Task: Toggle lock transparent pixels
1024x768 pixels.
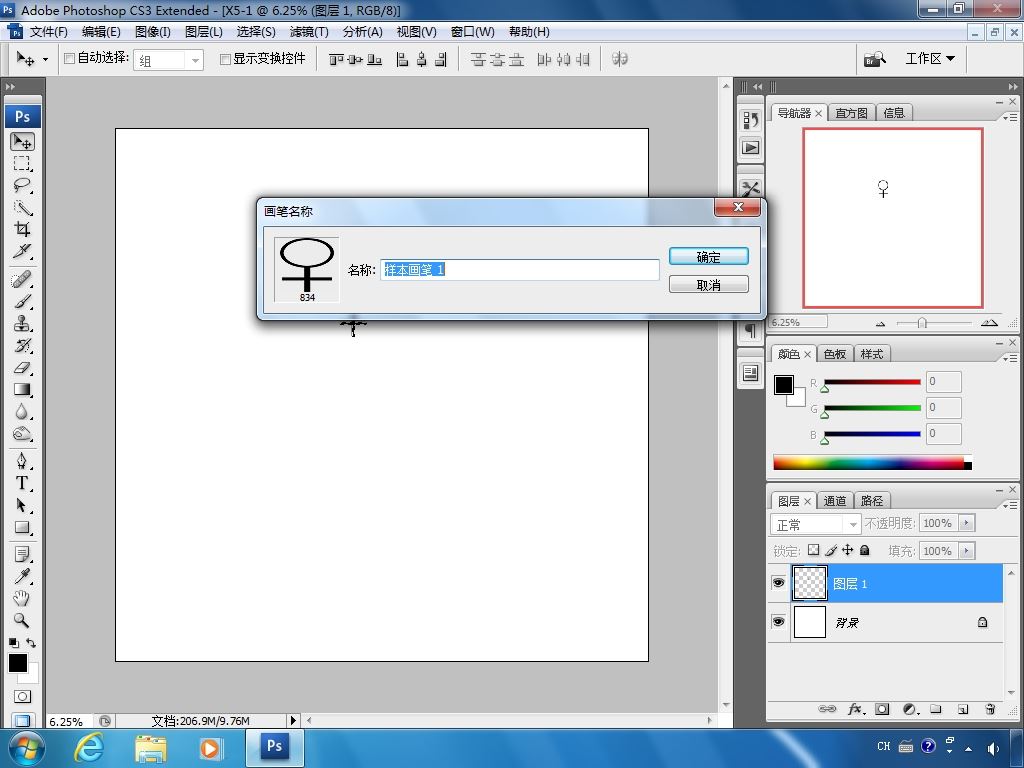Action: 814,551
